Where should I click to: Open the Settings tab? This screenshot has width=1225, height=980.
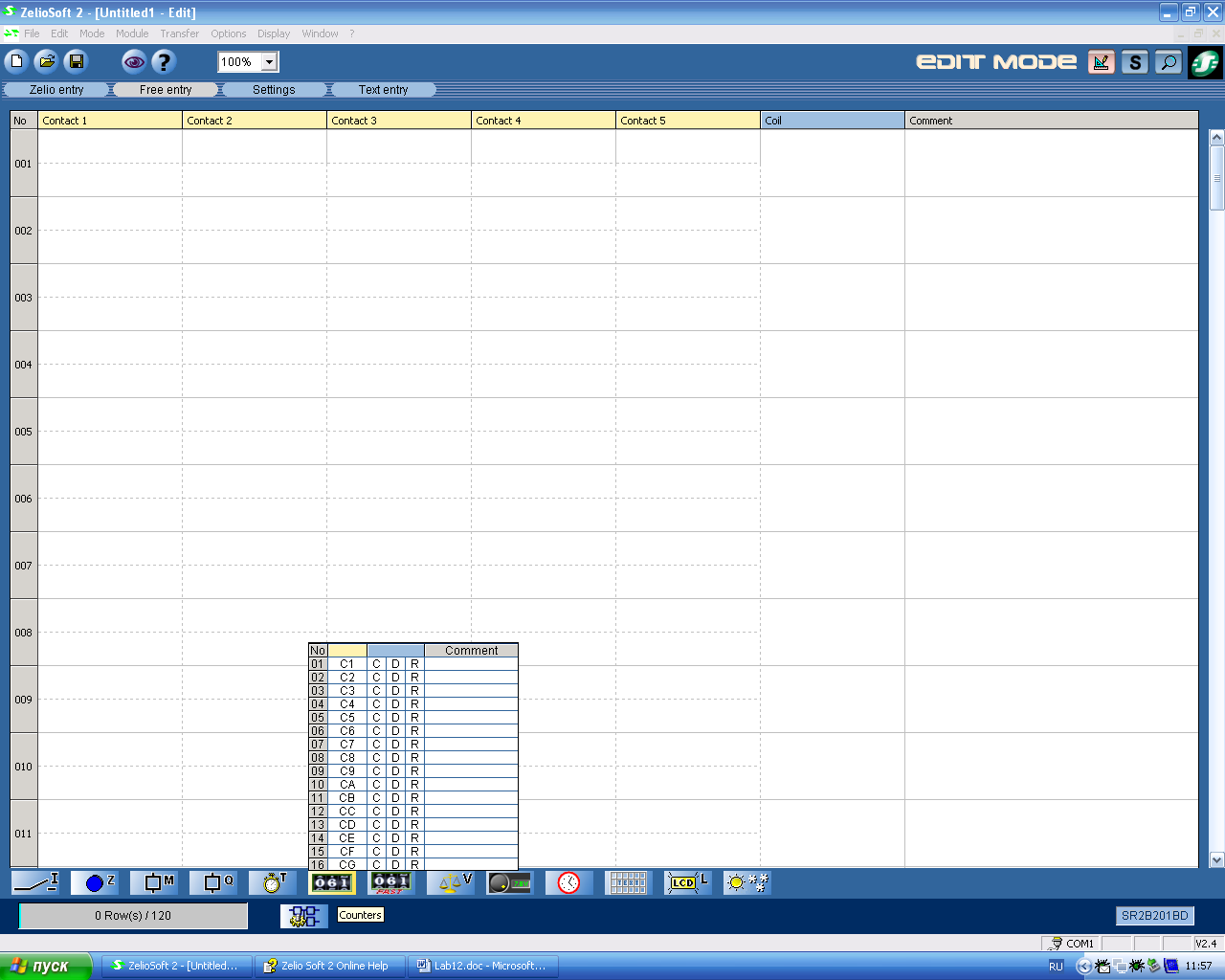tap(274, 89)
